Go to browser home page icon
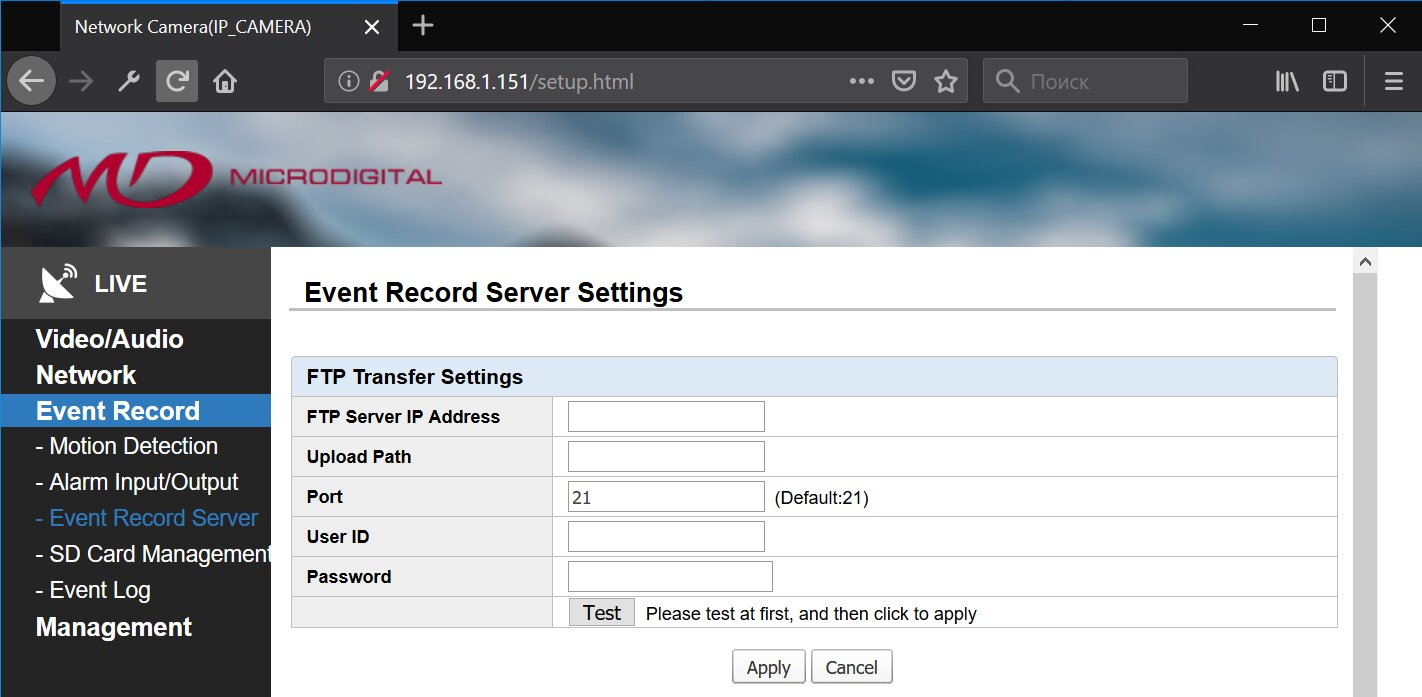1422x697 pixels. click(225, 82)
